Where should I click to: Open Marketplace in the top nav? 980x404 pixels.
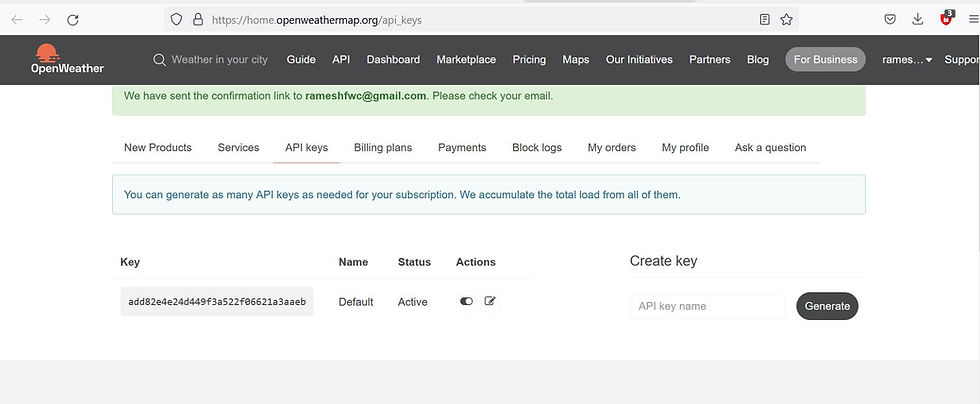[466, 59]
